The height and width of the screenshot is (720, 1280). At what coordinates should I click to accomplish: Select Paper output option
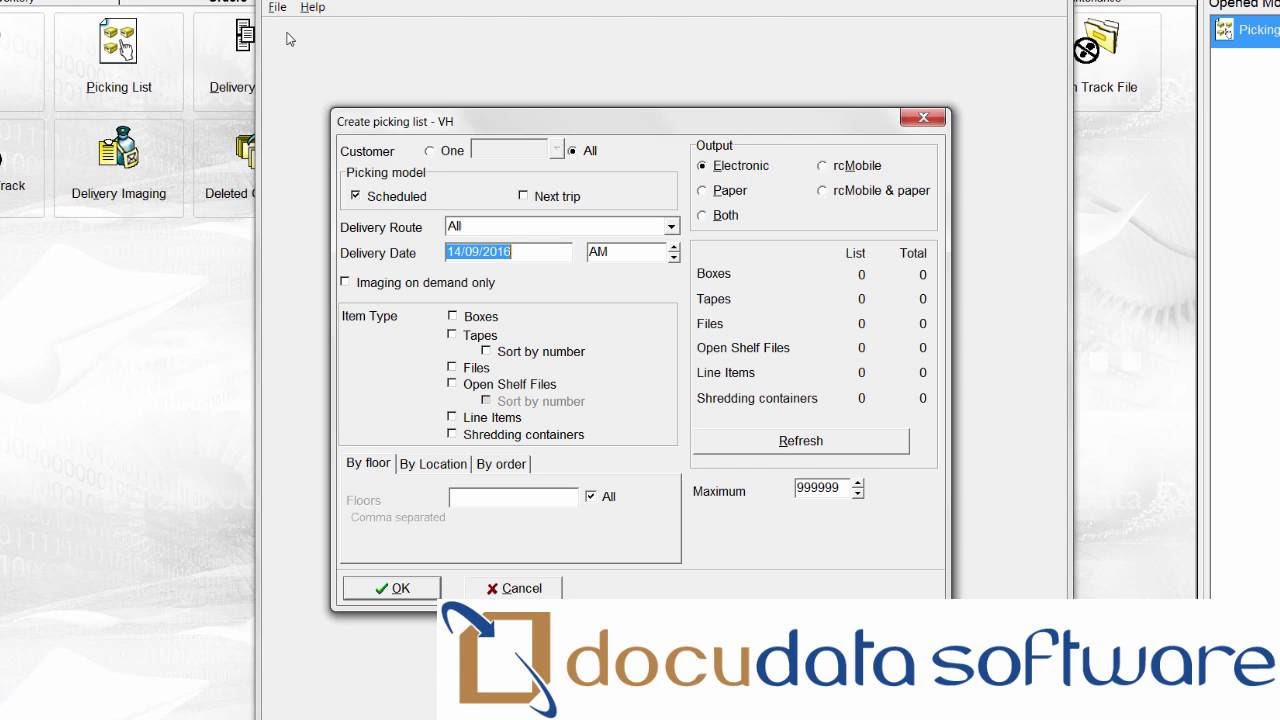[702, 190]
